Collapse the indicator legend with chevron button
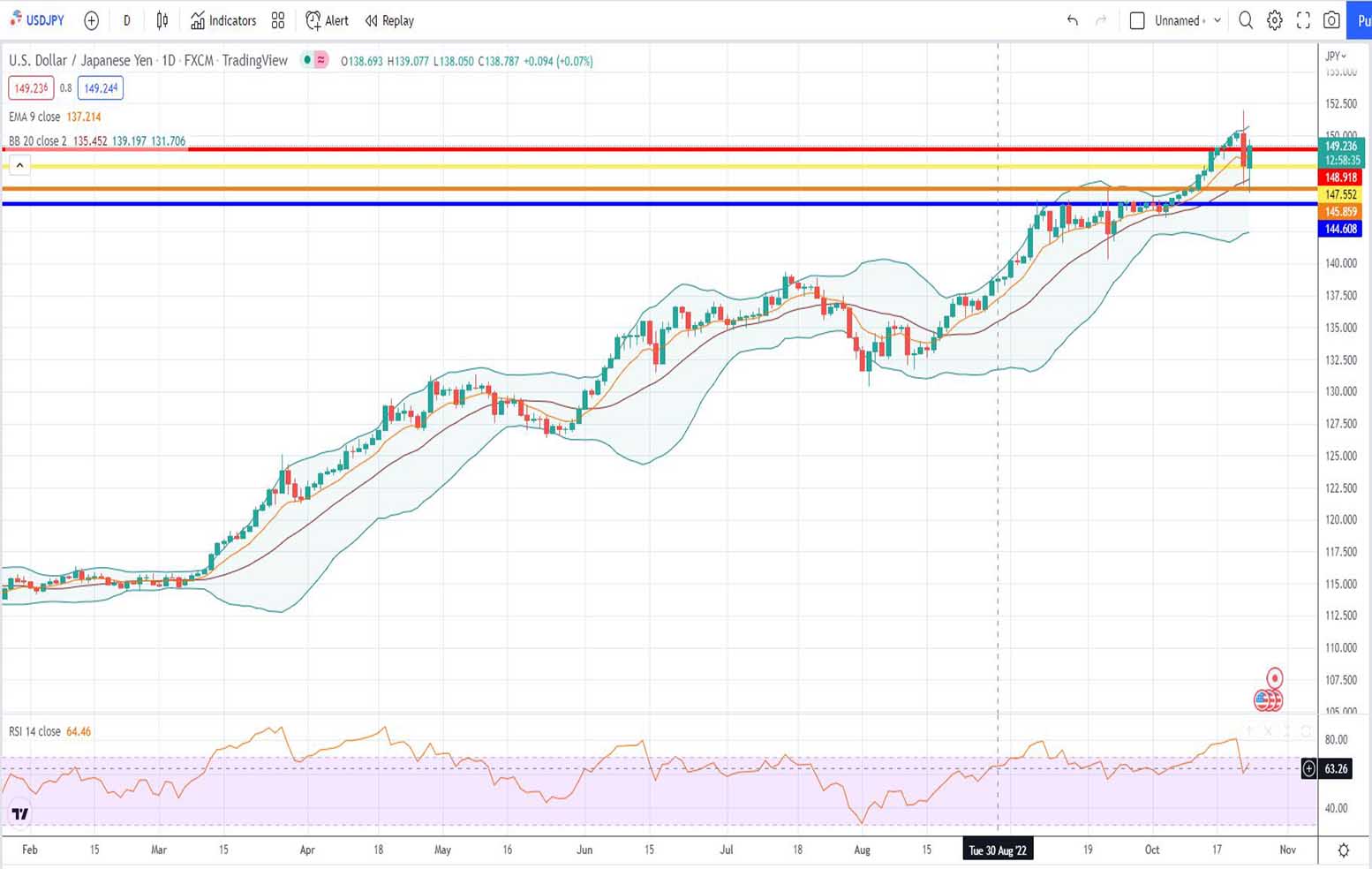 point(19,165)
